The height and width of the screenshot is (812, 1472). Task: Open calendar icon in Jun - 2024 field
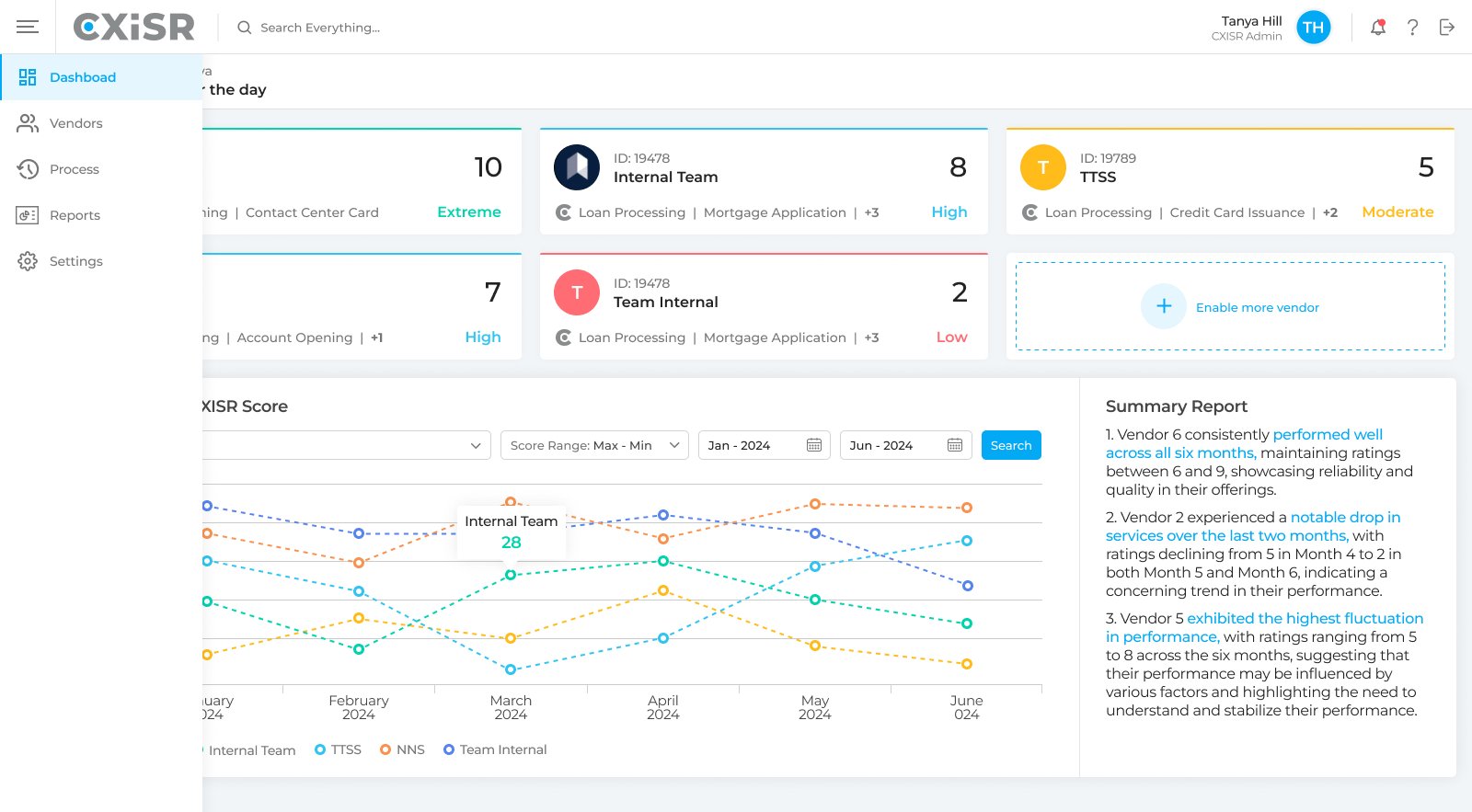coord(954,445)
